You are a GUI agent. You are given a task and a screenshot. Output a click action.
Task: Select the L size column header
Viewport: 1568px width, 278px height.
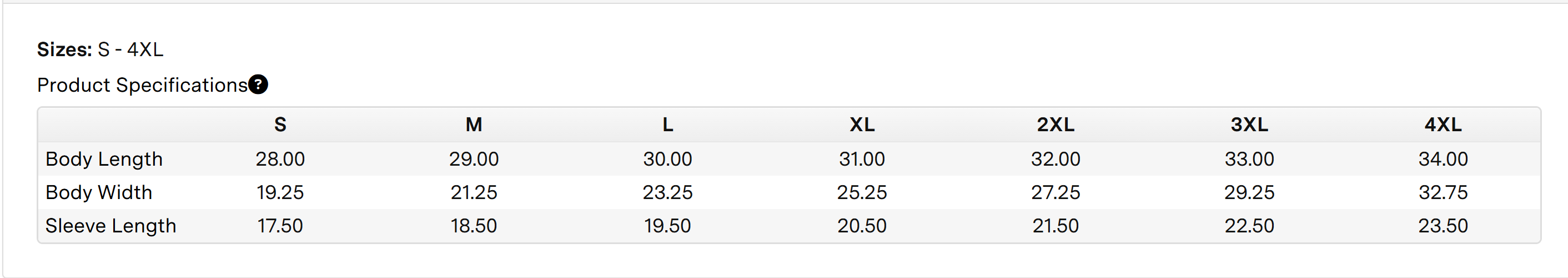pos(668,125)
